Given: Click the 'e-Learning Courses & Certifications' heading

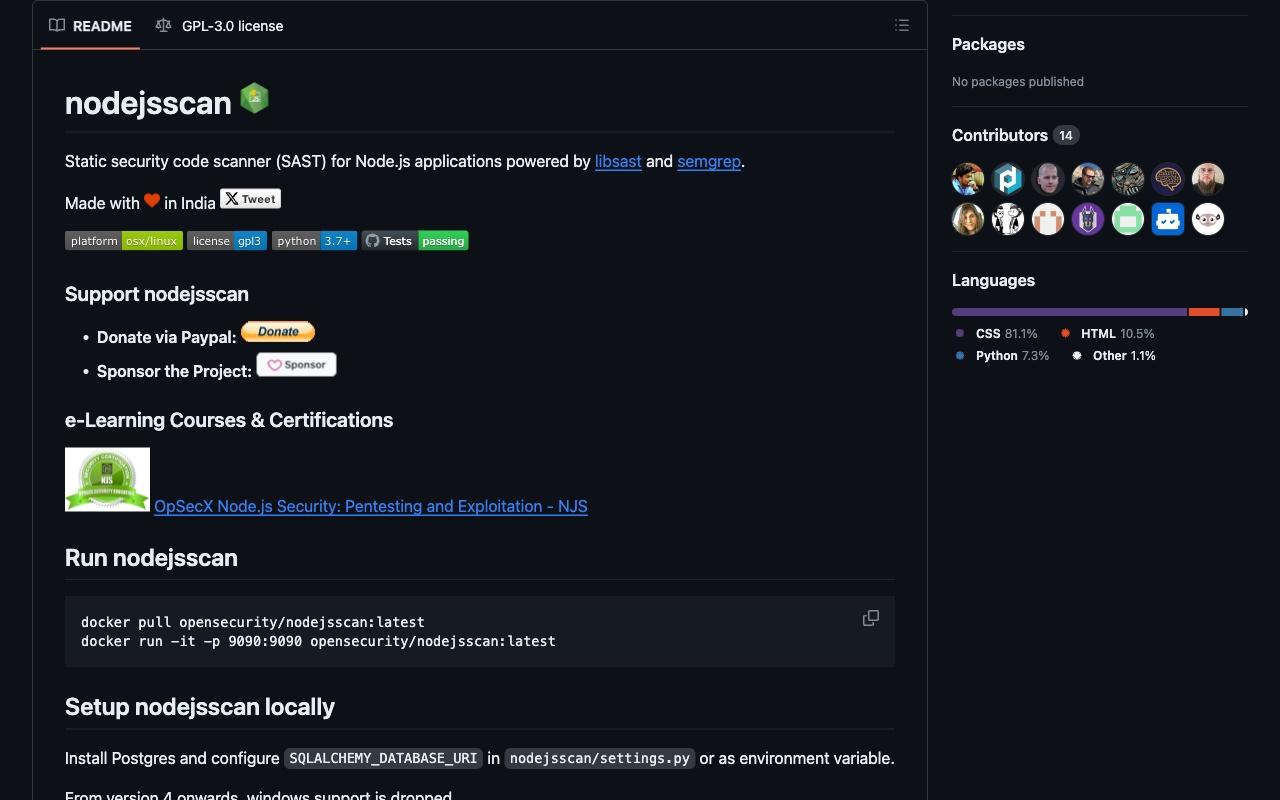Looking at the screenshot, I should (x=229, y=420).
